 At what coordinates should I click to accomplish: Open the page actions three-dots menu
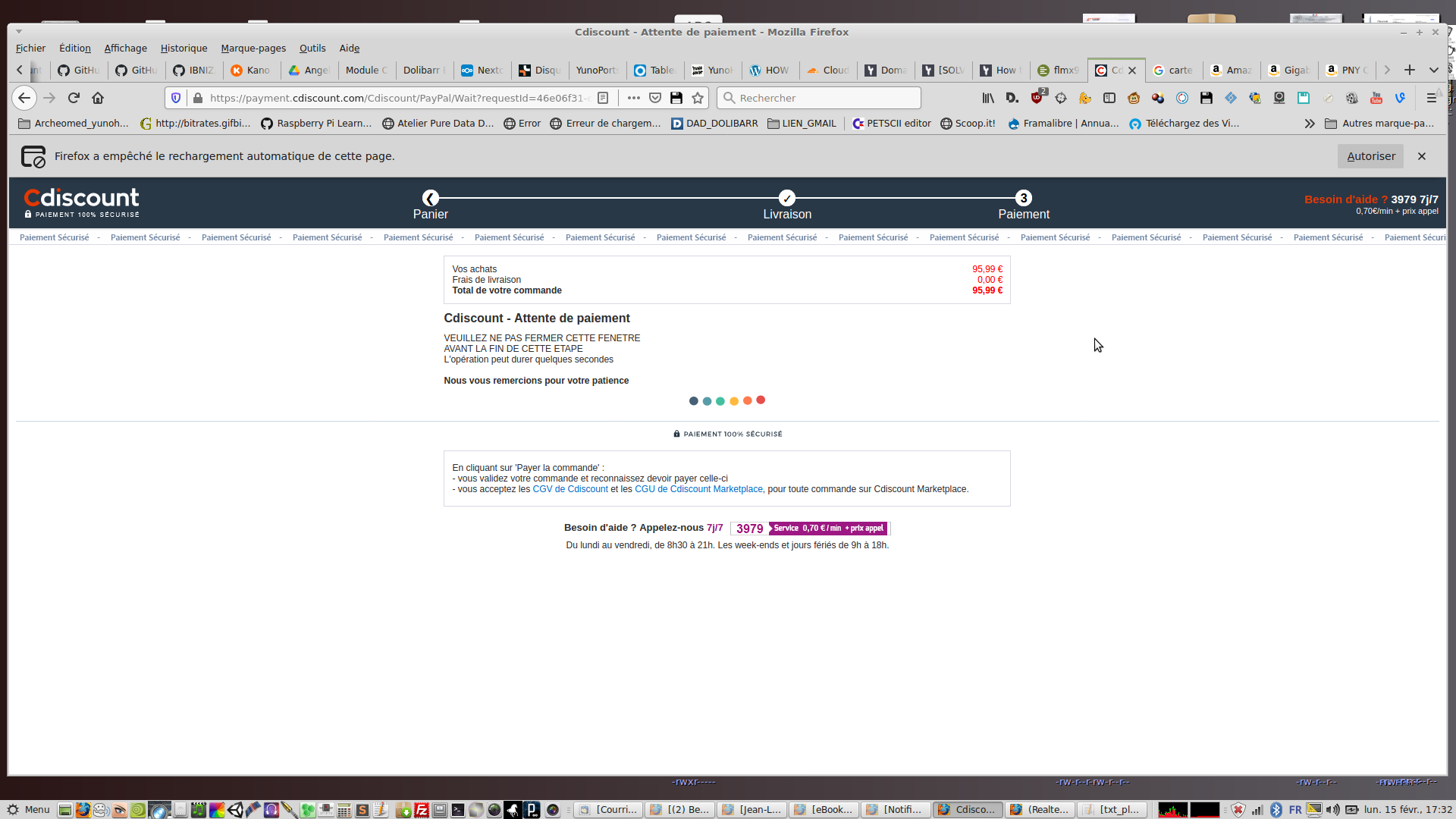point(634,98)
